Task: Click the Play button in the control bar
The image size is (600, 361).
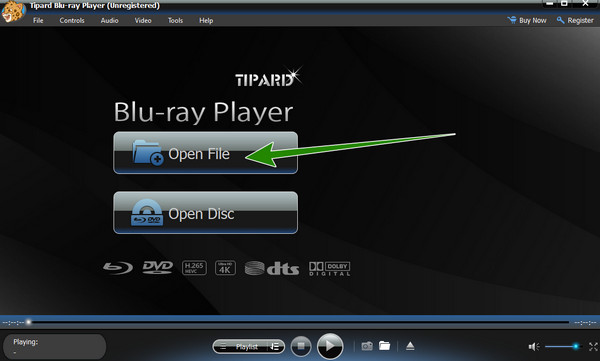Action: (x=330, y=346)
